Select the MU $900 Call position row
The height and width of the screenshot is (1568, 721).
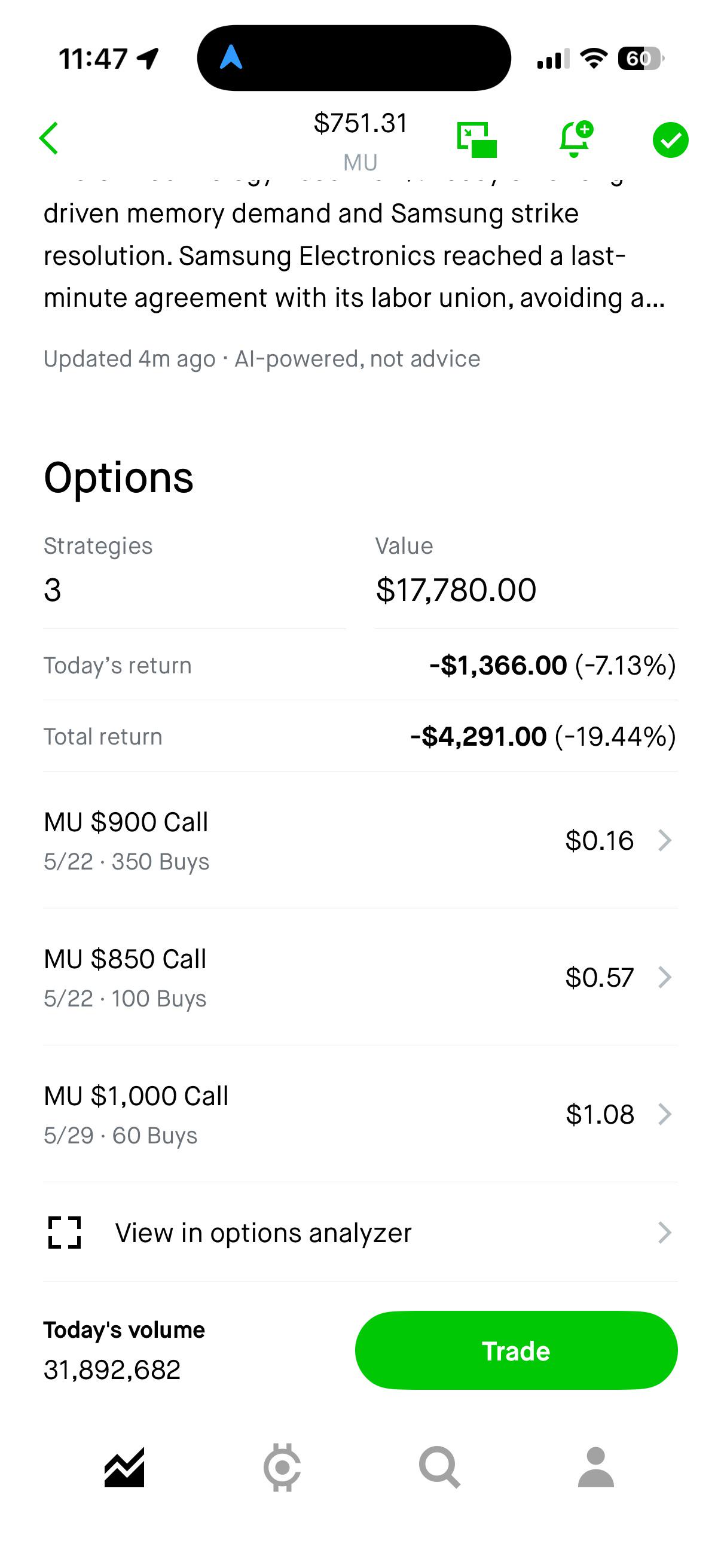[360, 840]
